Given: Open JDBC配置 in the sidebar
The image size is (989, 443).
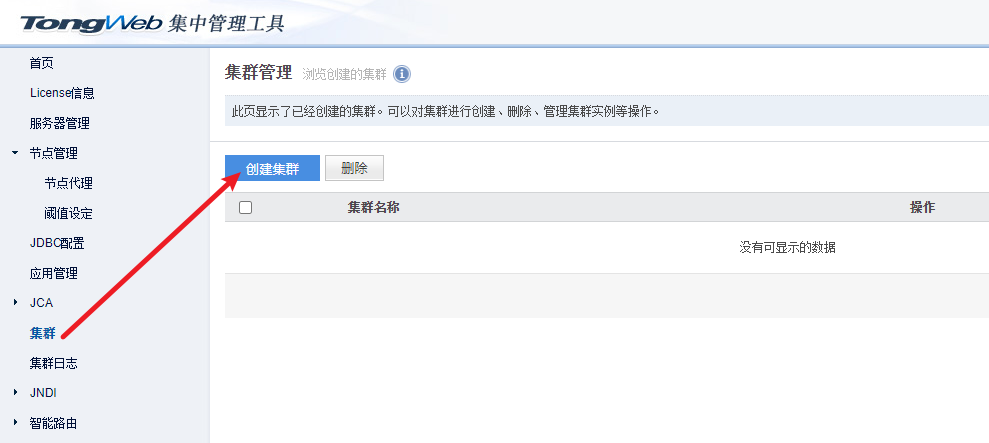Looking at the screenshot, I should [57, 244].
